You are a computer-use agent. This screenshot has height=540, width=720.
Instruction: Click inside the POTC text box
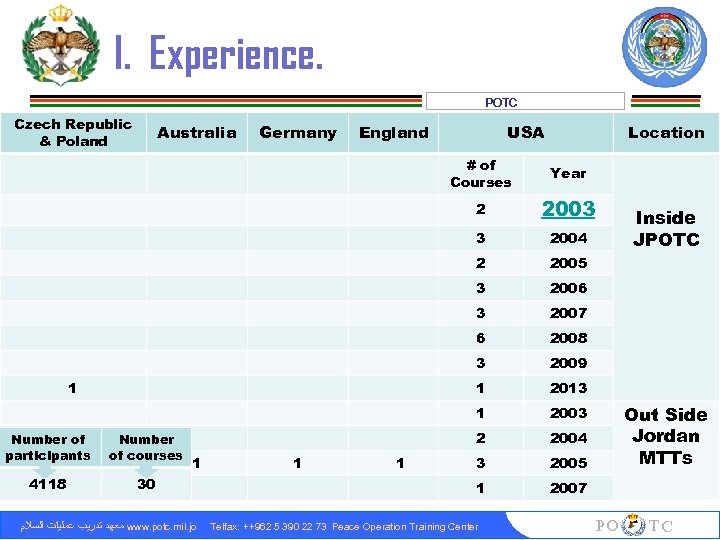[x=525, y=101]
